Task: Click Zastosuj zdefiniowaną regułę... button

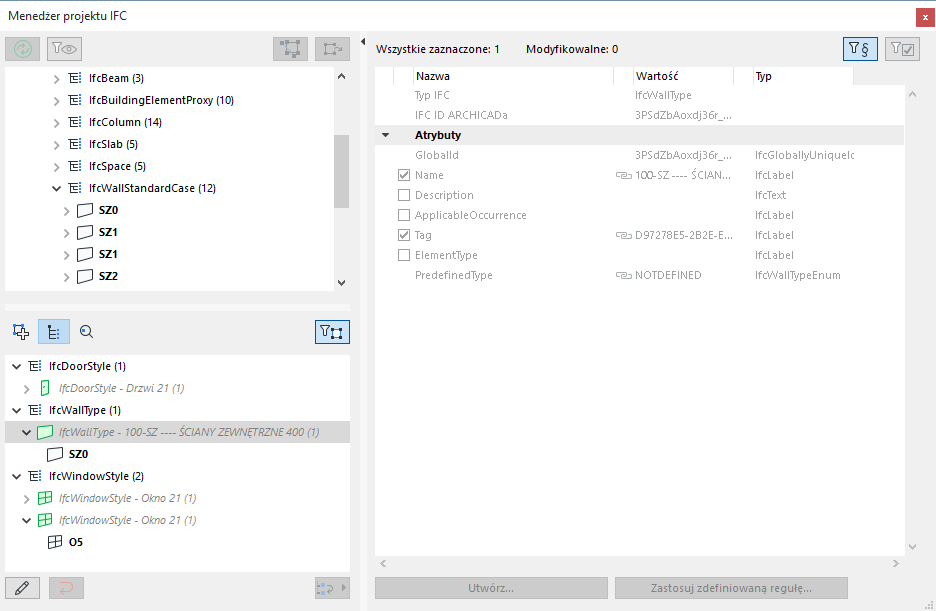Action: click(731, 588)
